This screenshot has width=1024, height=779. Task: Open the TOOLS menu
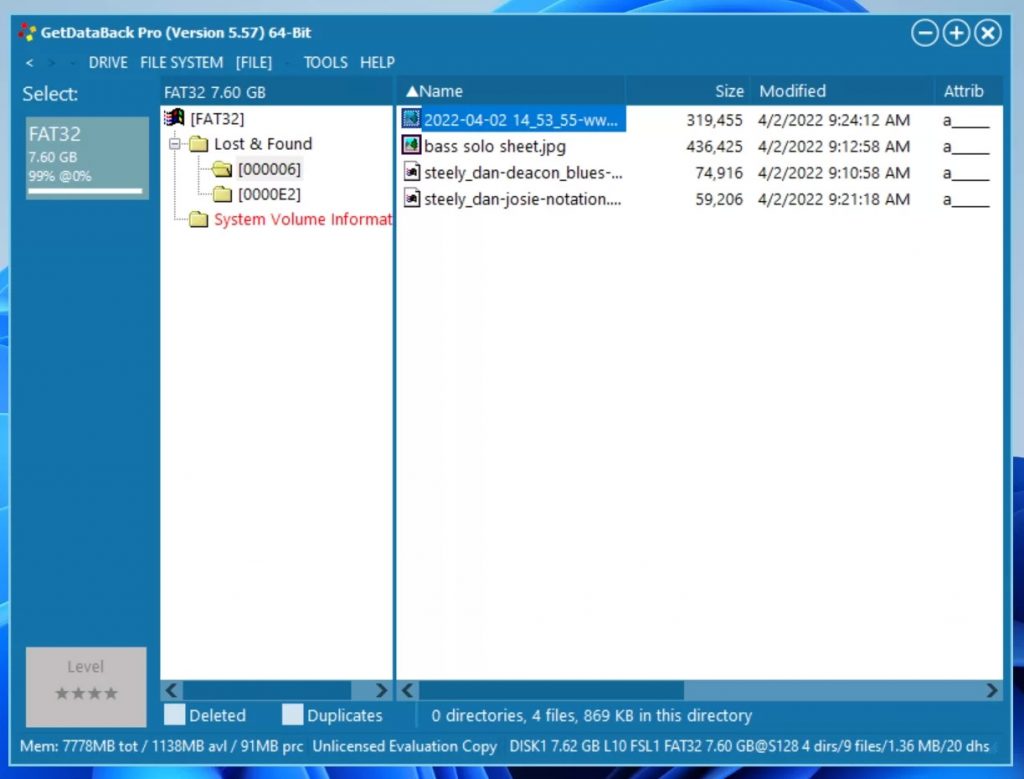coord(325,62)
